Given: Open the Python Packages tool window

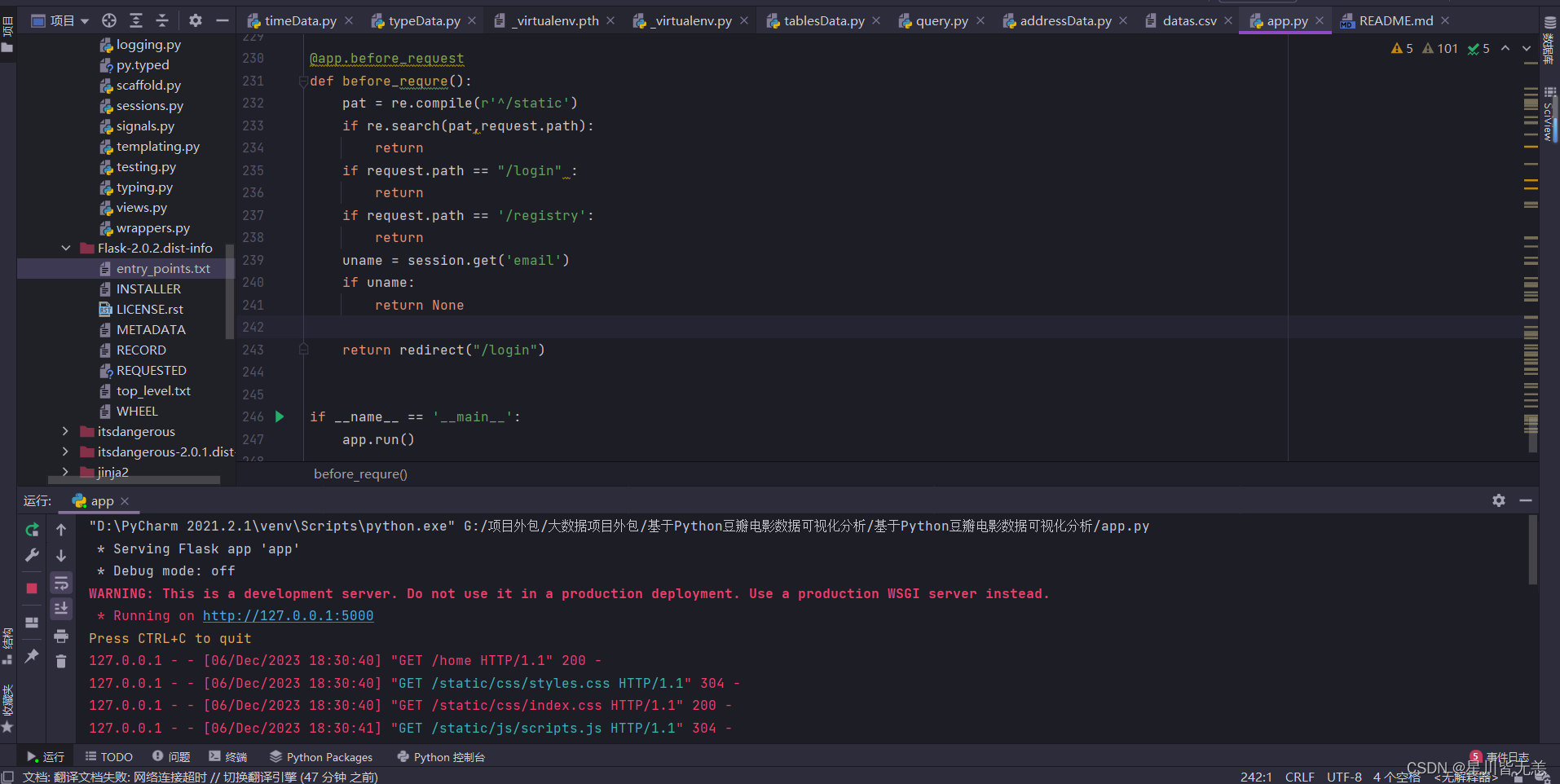Looking at the screenshot, I should (x=321, y=757).
